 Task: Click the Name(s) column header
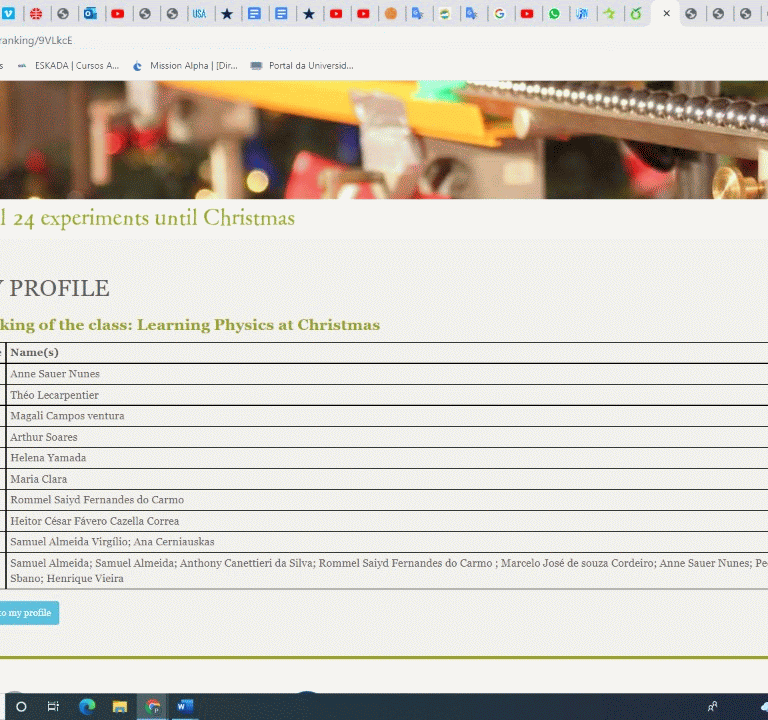pos(35,353)
